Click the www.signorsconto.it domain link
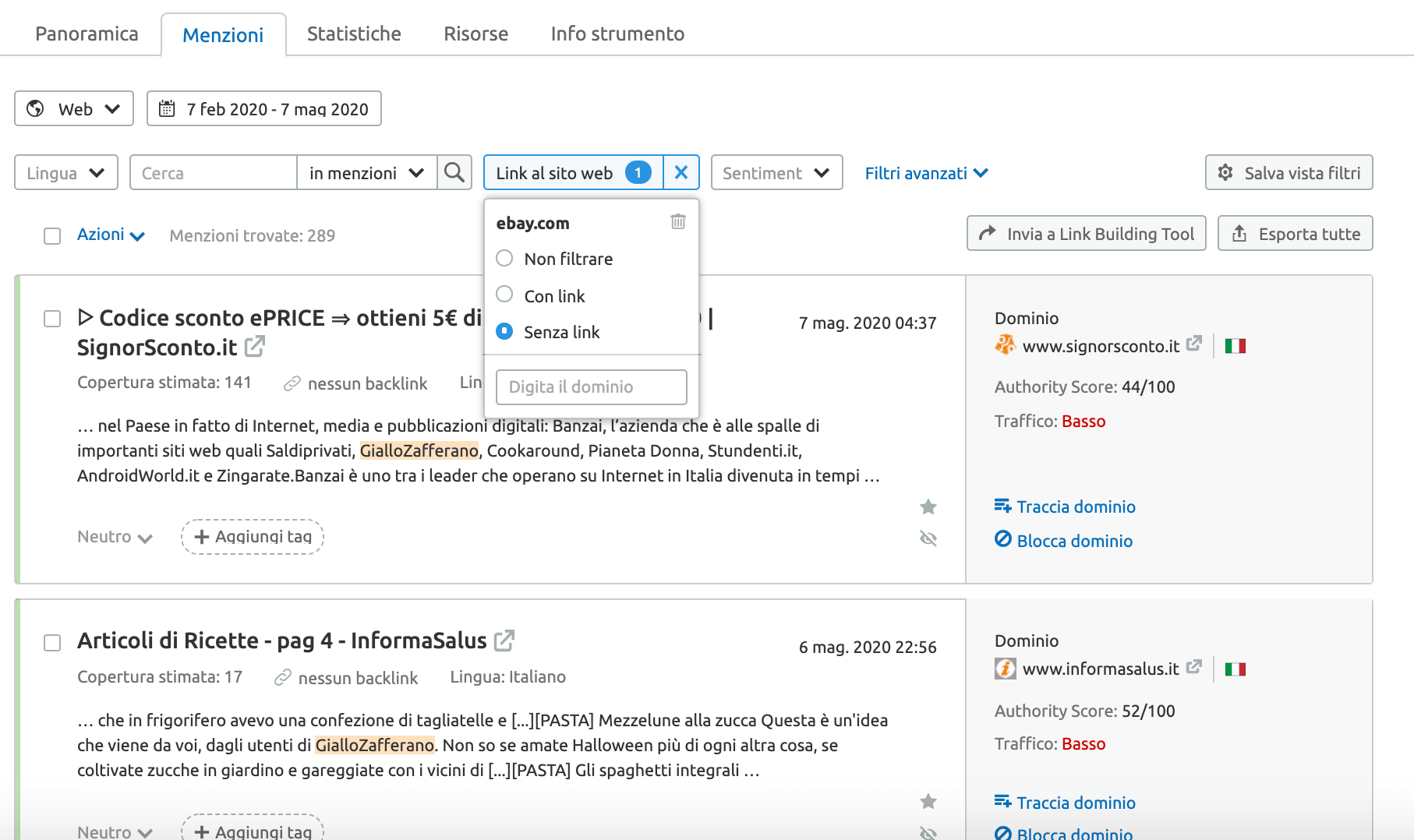1414x840 pixels. (1101, 346)
